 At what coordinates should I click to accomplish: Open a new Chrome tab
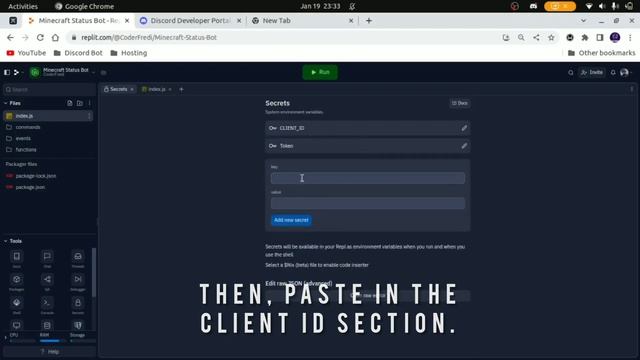[x=369, y=20]
